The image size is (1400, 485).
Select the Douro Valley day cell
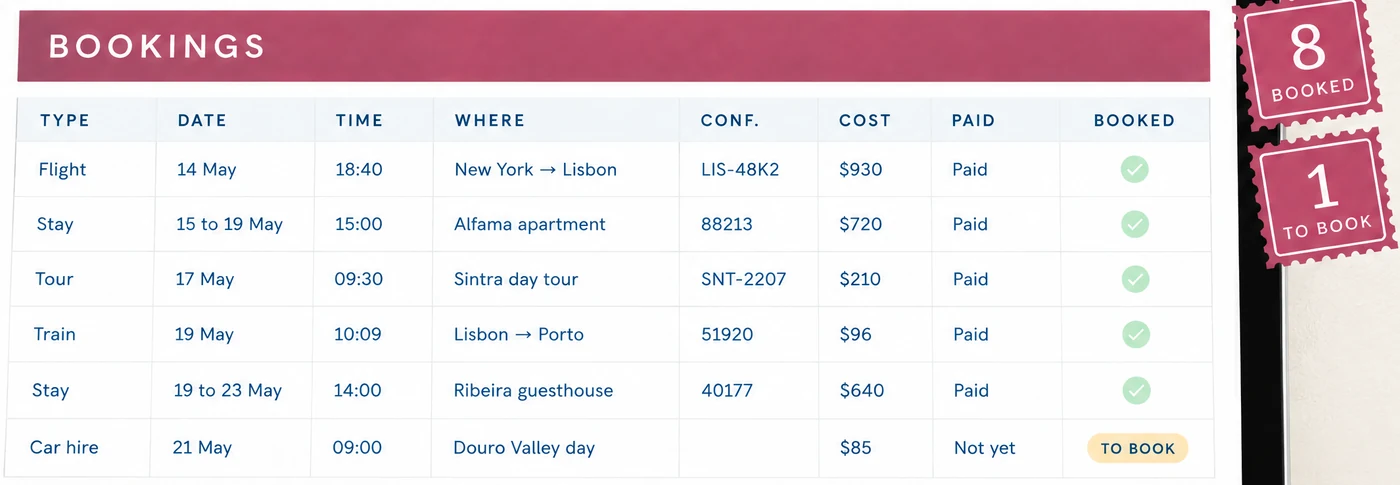click(524, 448)
